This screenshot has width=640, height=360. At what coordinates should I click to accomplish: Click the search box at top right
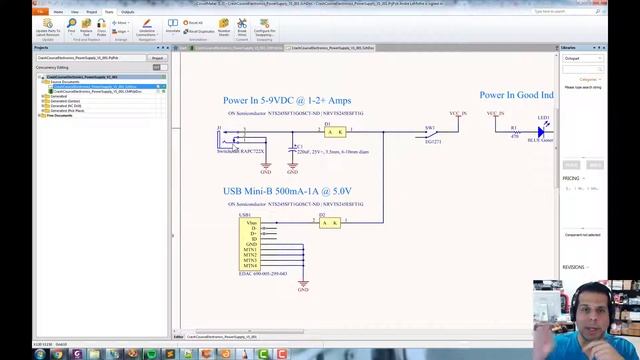click(566, 11)
